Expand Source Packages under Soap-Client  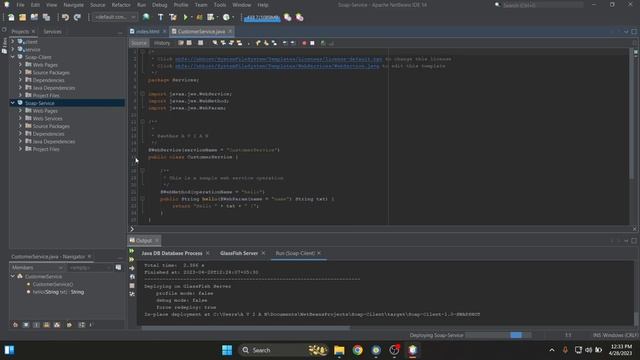tap(20, 73)
